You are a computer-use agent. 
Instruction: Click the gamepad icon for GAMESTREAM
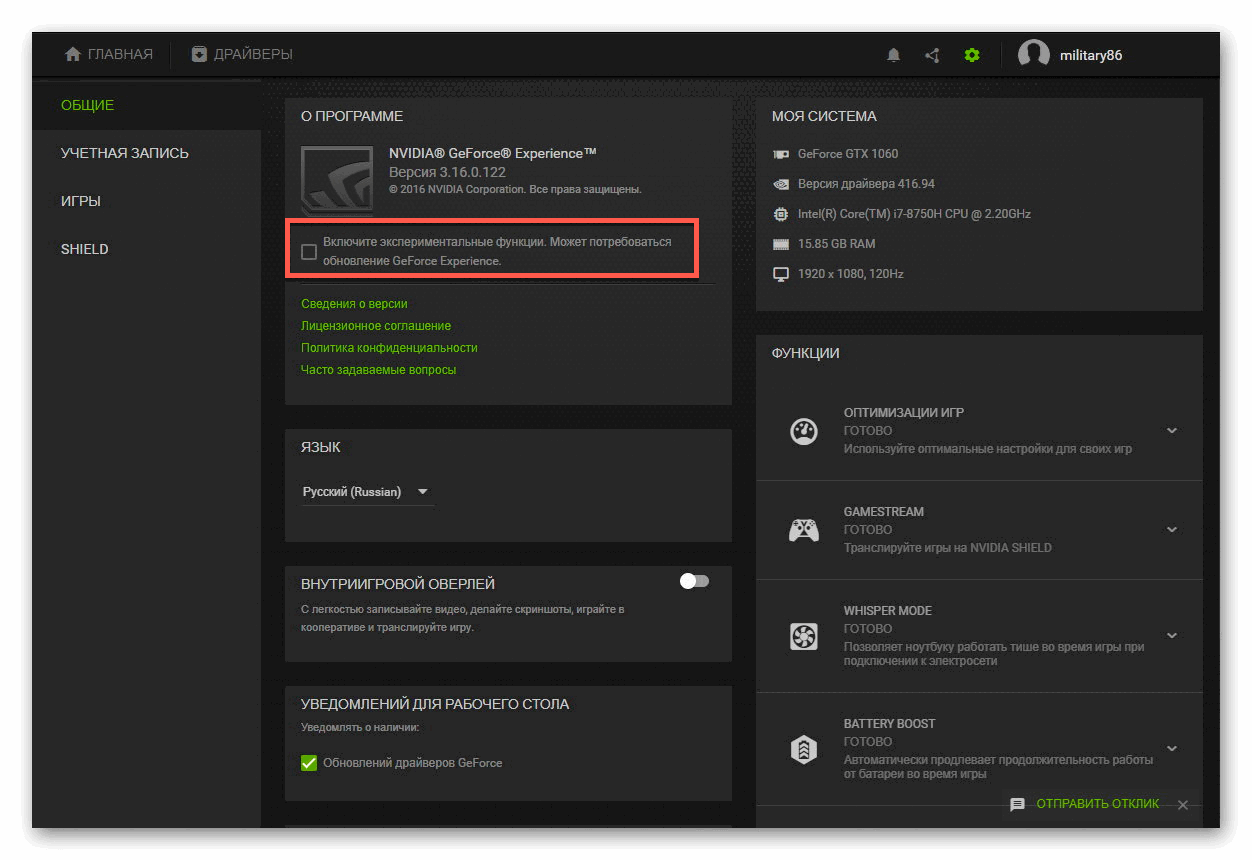pos(804,530)
